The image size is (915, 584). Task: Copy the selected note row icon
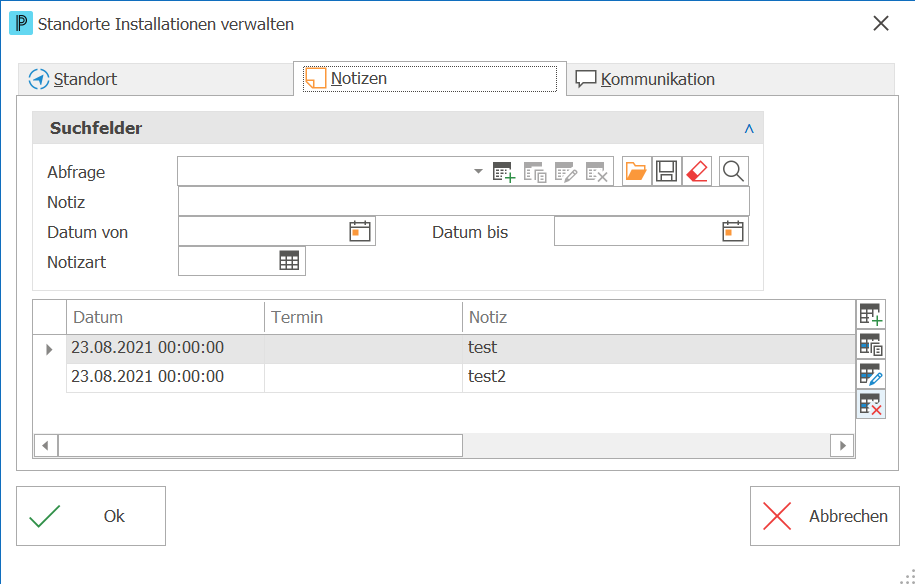tap(871, 345)
